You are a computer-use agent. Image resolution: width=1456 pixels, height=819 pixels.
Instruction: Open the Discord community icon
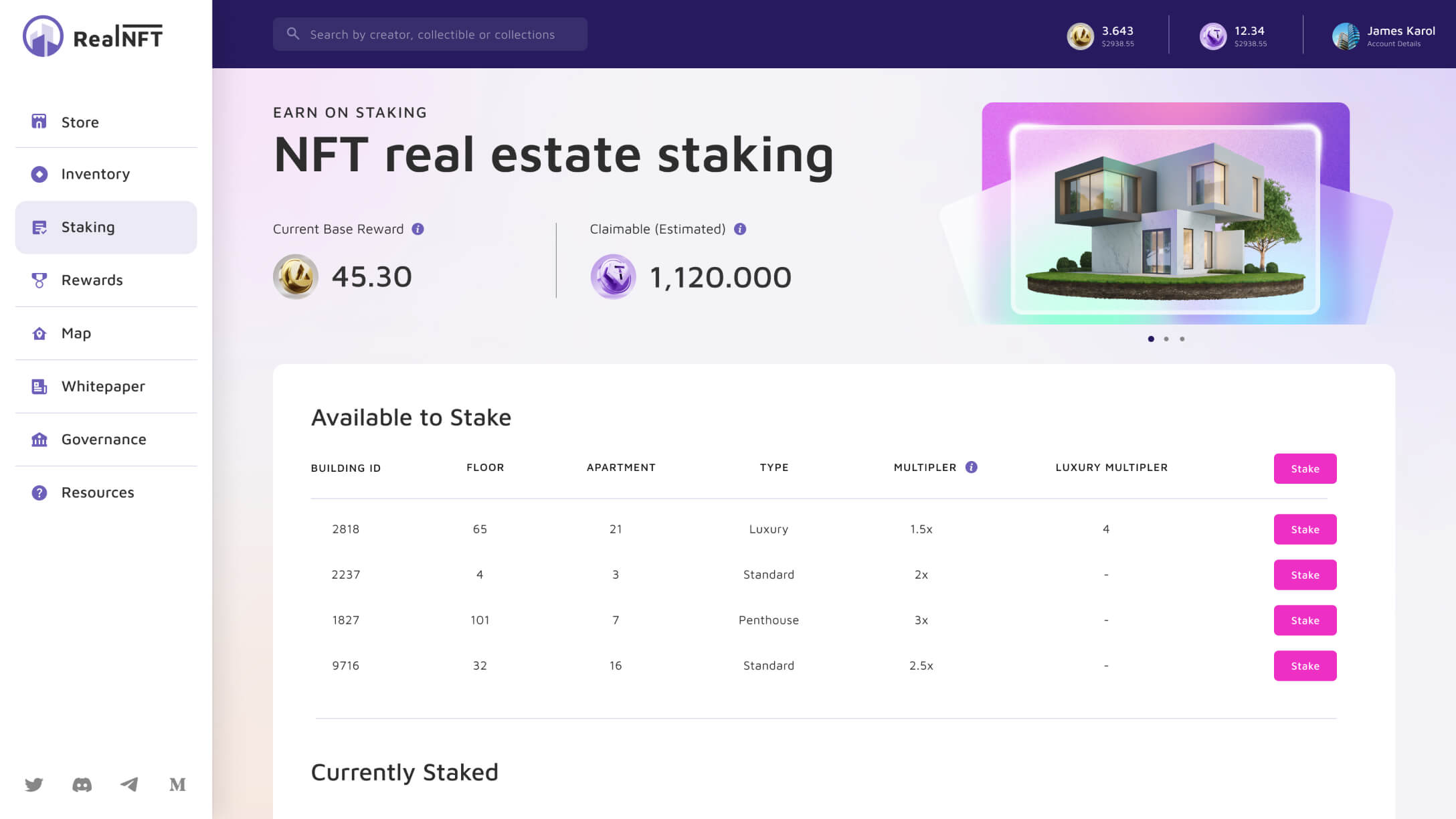pyautogui.click(x=82, y=784)
